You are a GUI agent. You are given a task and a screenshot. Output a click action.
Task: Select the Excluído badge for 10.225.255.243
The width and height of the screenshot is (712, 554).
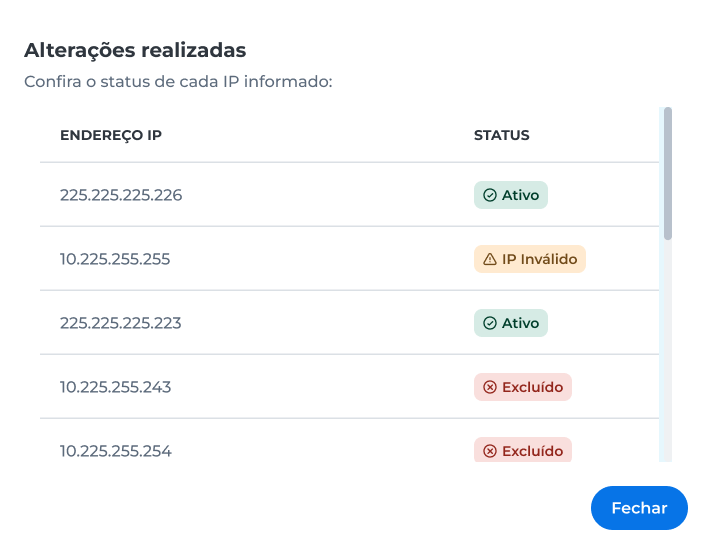click(x=523, y=387)
